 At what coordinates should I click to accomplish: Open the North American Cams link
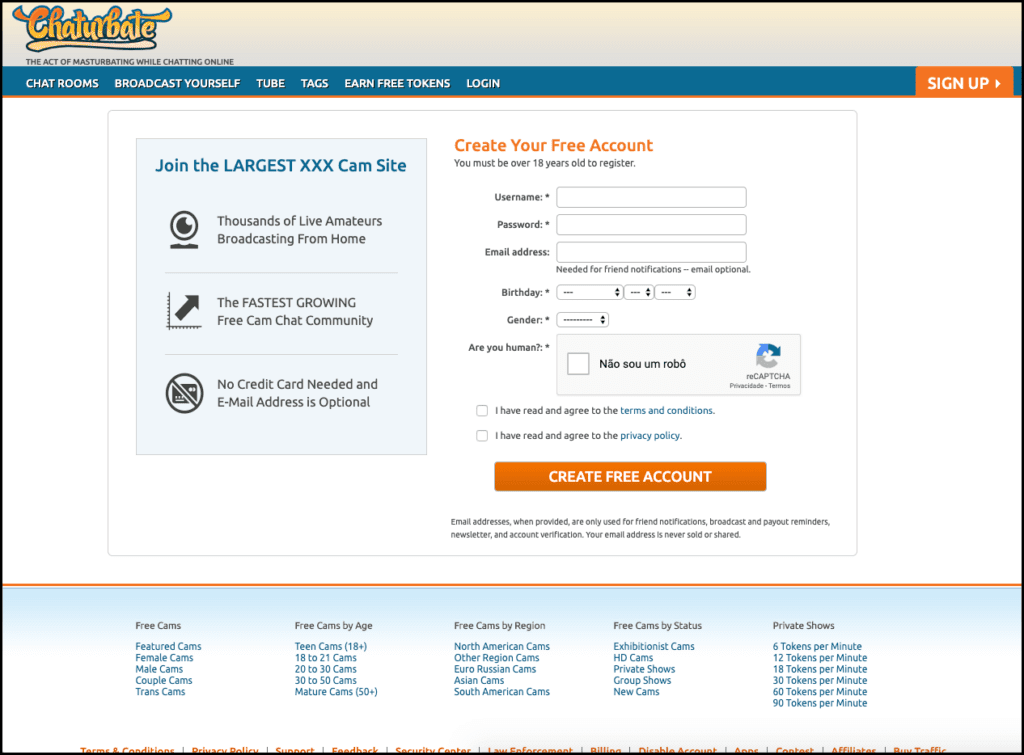[x=502, y=647]
